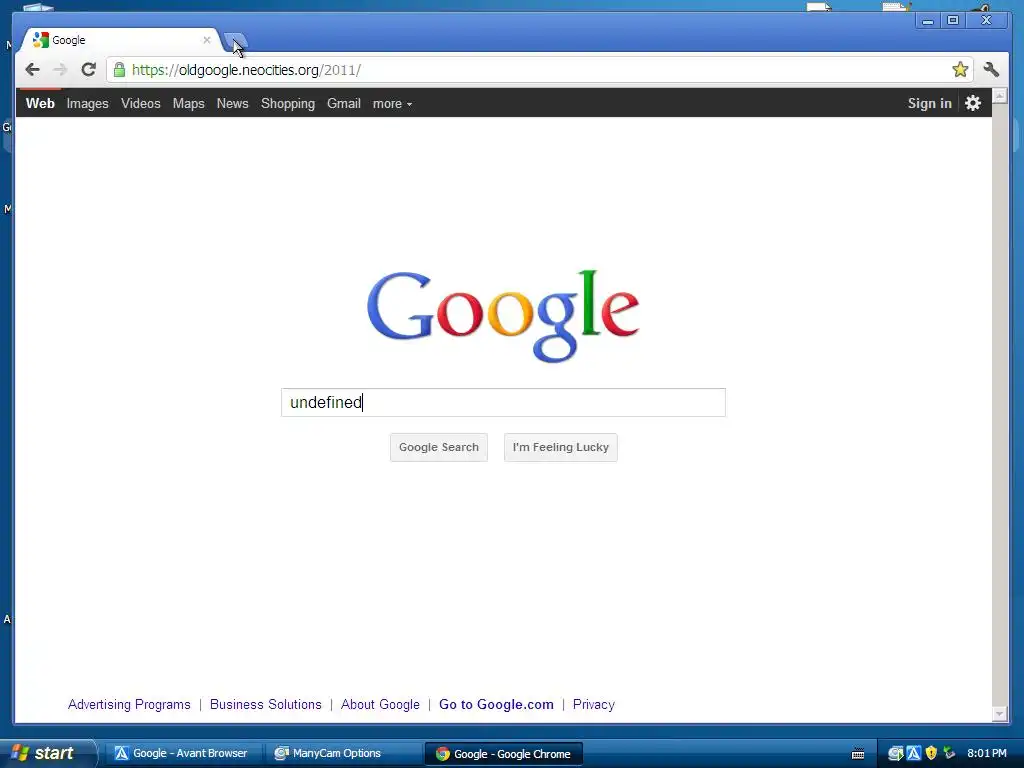Follow the Go to Google.com link
Viewport: 1024px width, 768px height.
tap(496, 704)
